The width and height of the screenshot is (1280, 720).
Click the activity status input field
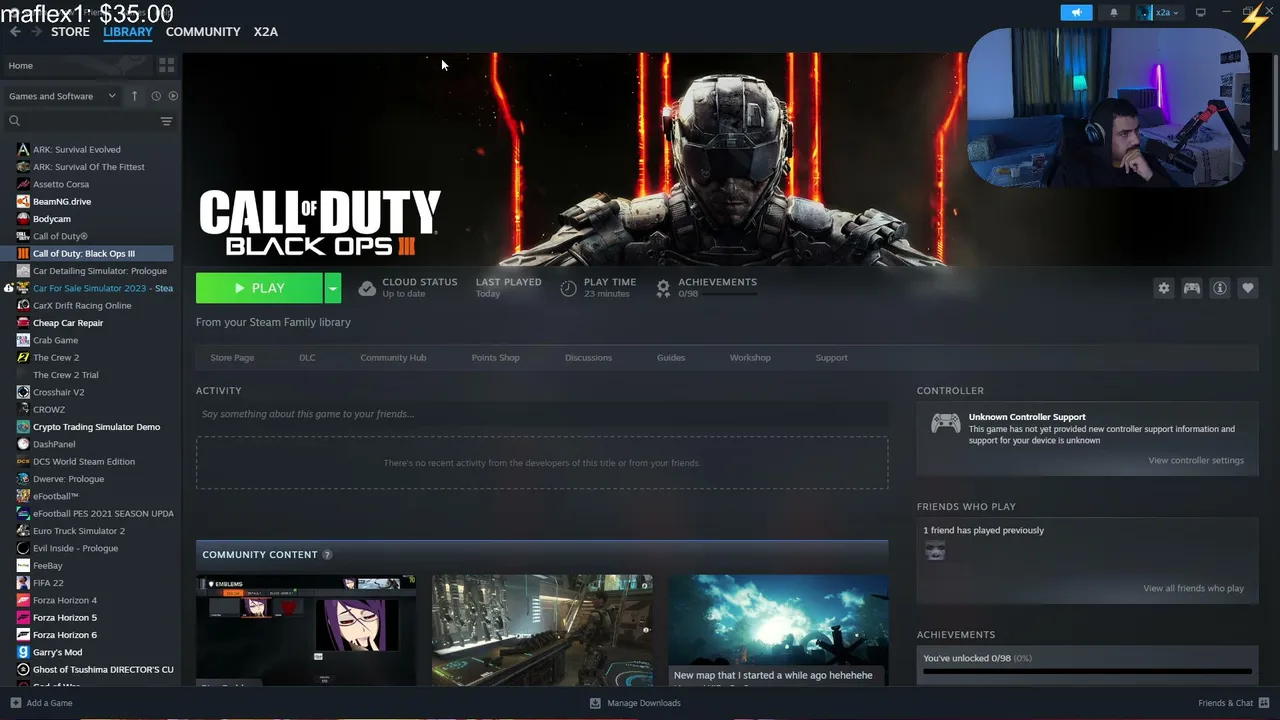click(x=542, y=414)
